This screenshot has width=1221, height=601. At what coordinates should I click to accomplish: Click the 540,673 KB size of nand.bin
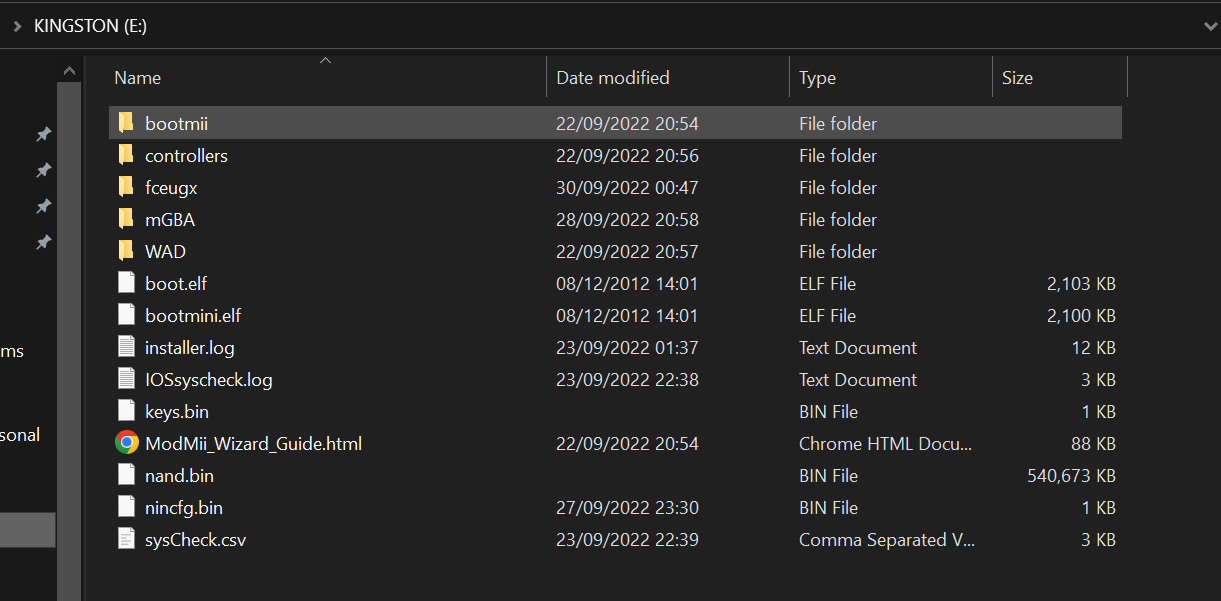coord(1072,476)
